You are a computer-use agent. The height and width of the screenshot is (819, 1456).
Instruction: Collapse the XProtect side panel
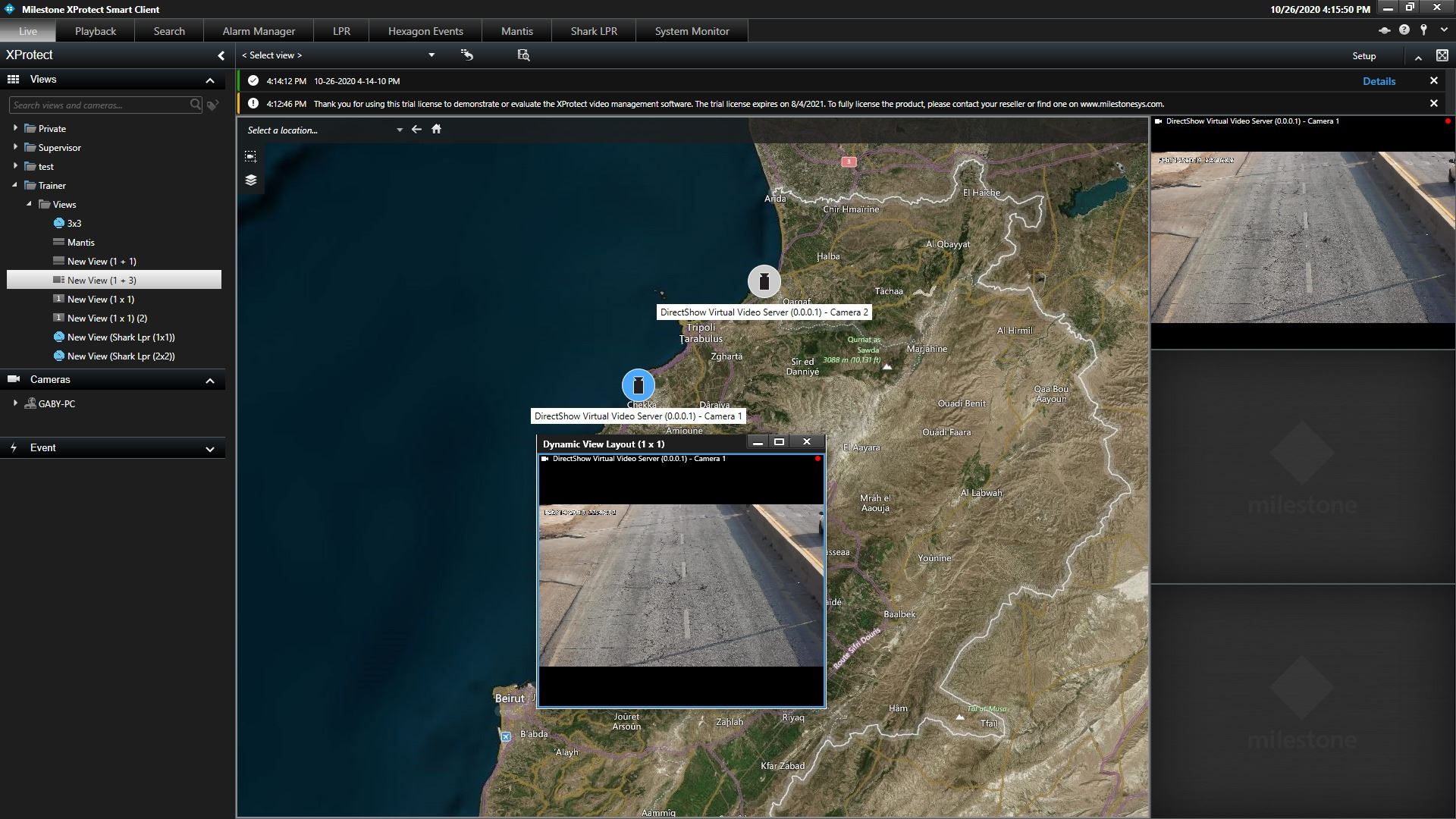pos(221,55)
